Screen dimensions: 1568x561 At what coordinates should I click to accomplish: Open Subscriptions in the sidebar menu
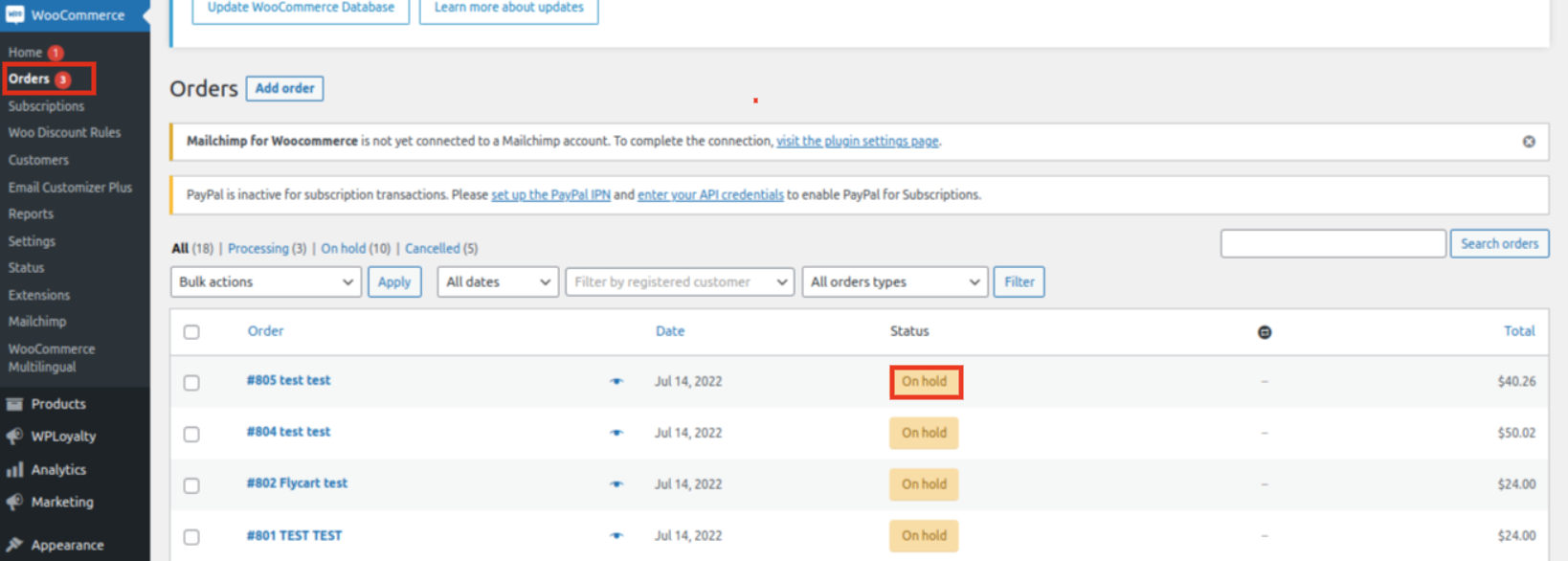click(x=46, y=106)
